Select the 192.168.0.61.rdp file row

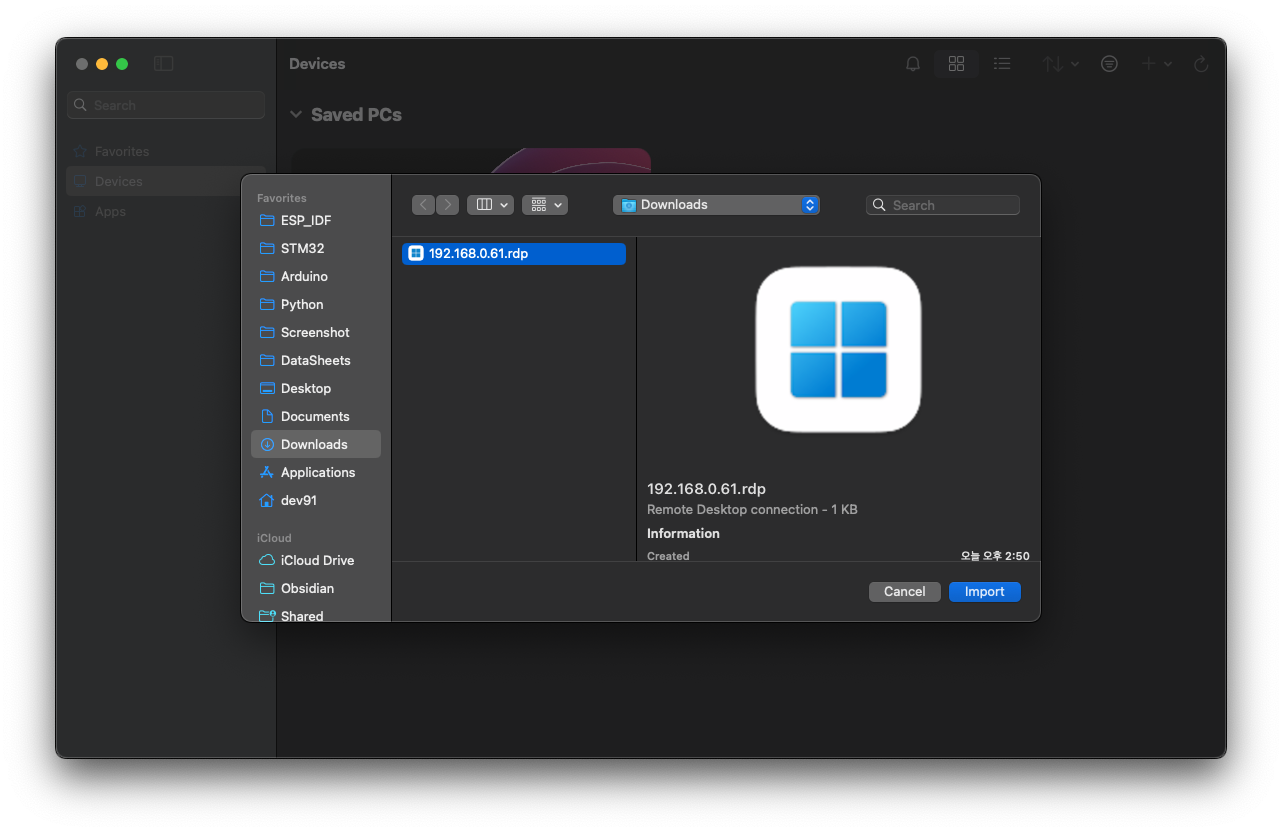514,254
